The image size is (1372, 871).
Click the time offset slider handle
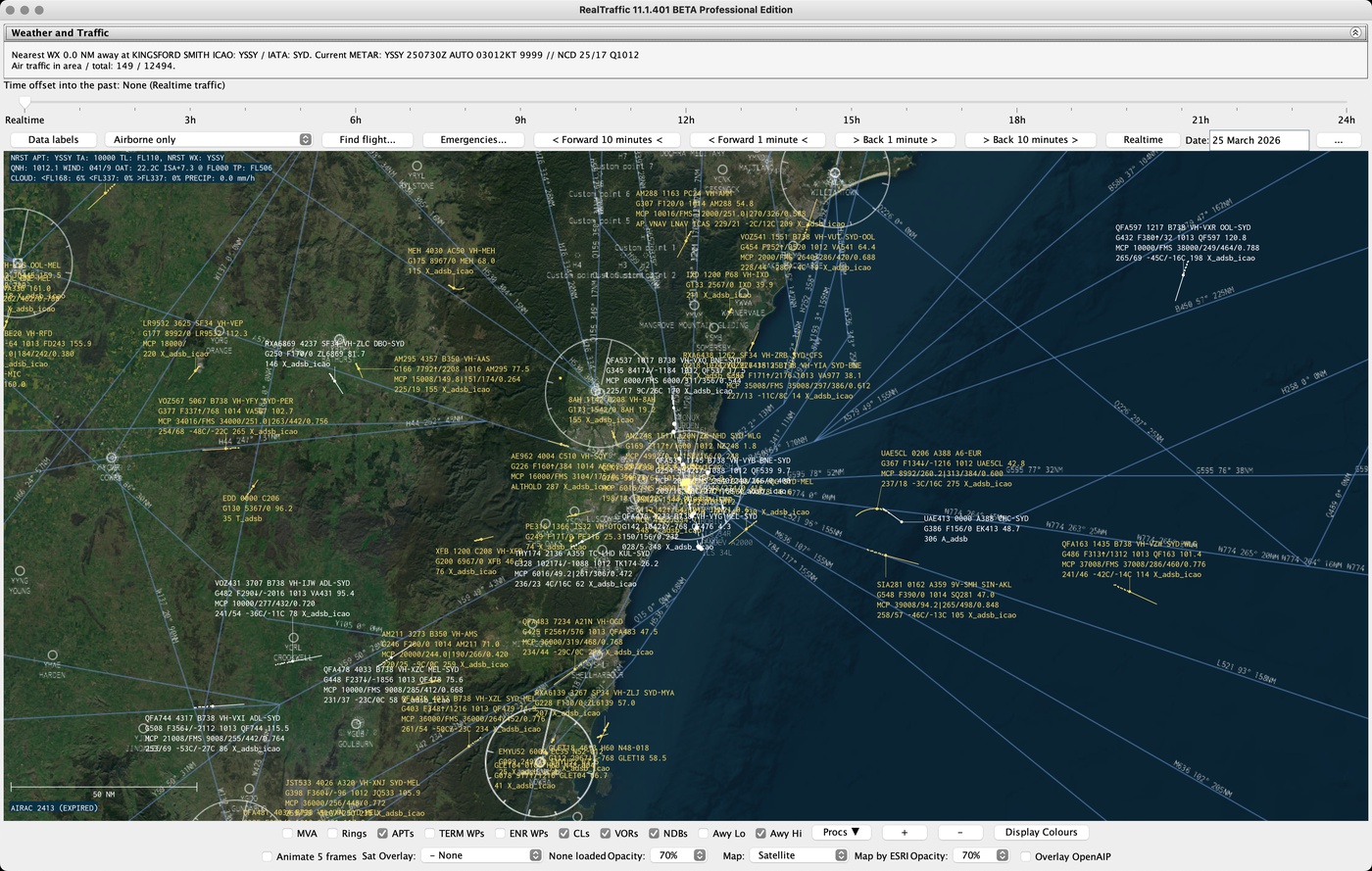pos(25,103)
